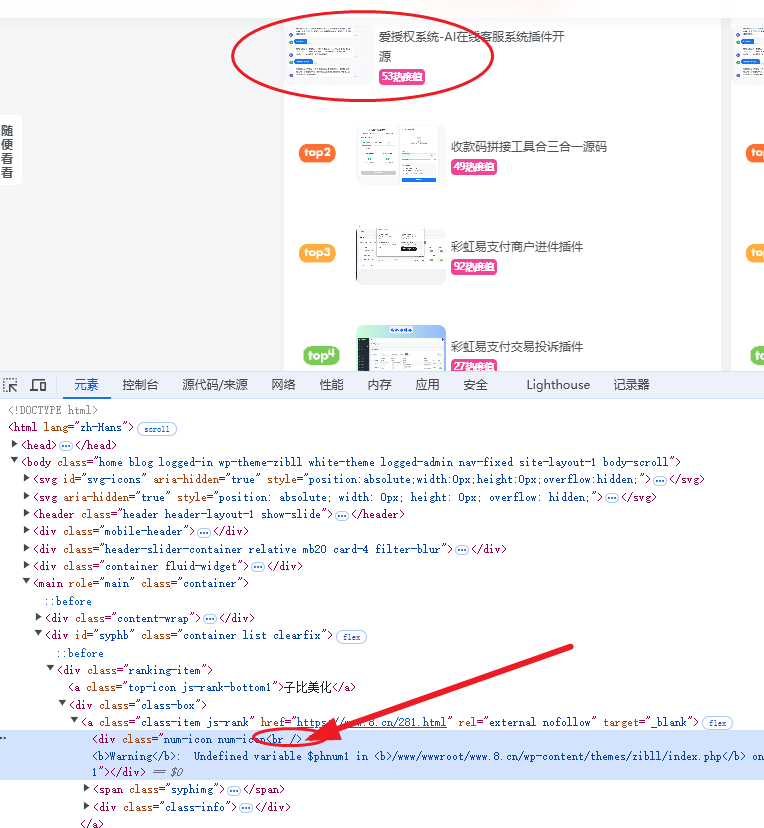
Task: Switch to the 控制台 (Console) tab
Action: pos(140,385)
